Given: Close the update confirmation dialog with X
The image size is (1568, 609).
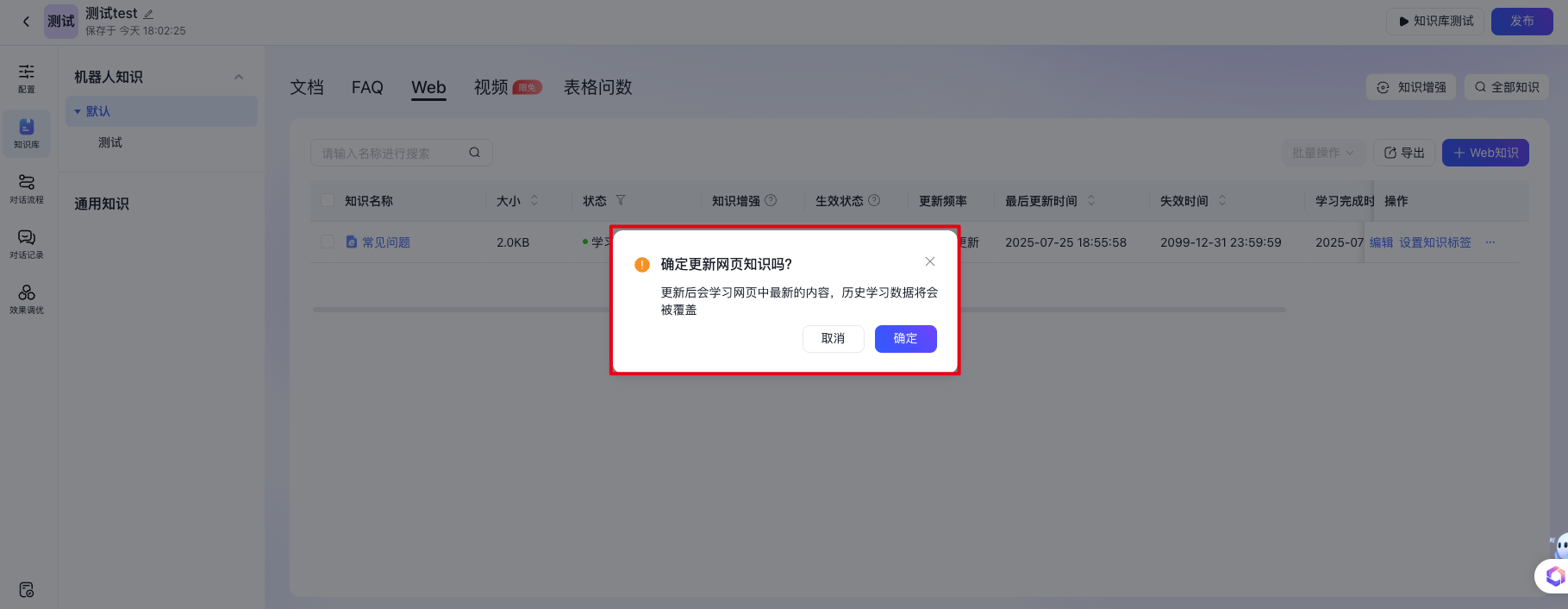Looking at the screenshot, I should (929, 261).
